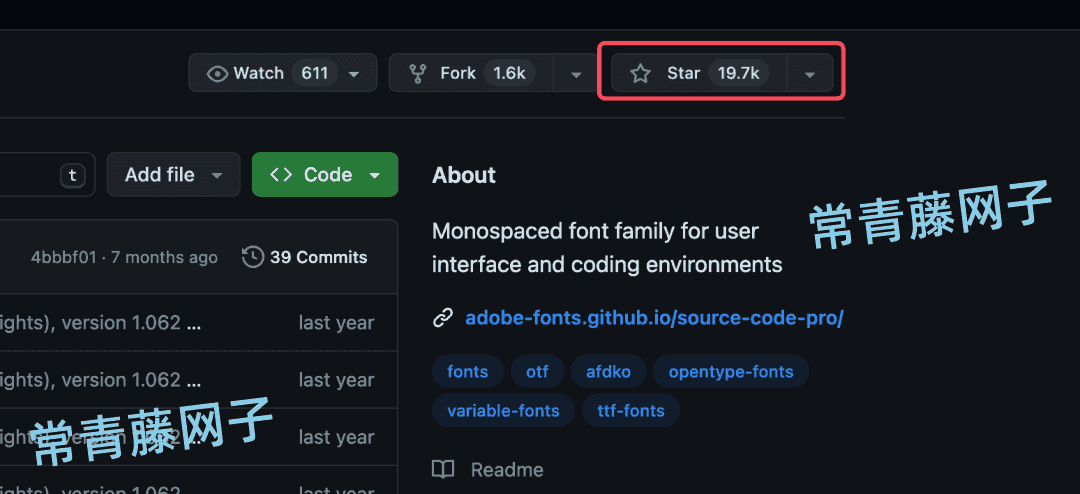1080x494 pixels.
Task: Click the Star count 19.7k
Action: [738, 73]
